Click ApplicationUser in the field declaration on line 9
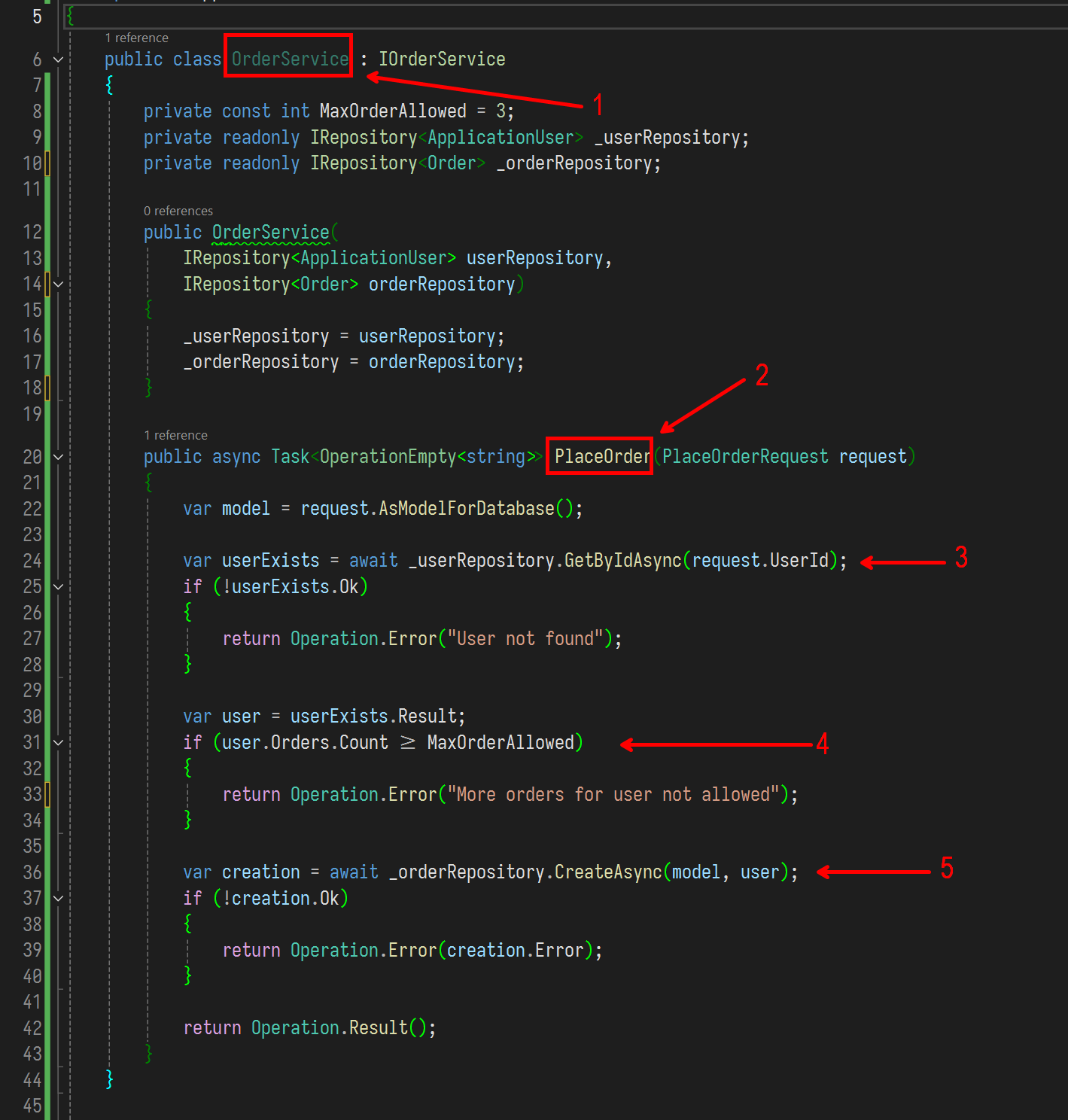Viewport: 1068px width, 1120px height. coord(501,138)
